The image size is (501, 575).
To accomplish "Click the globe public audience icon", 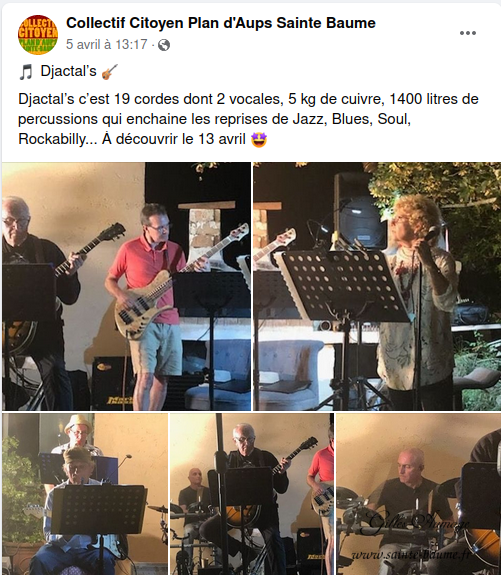I will [x=164, y=45].
